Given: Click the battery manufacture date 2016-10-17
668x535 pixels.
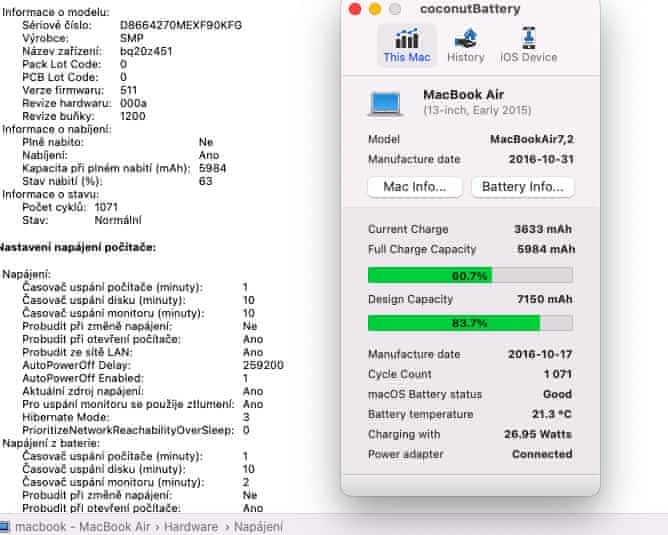Looking at the screenshot, I should point(540,354).
